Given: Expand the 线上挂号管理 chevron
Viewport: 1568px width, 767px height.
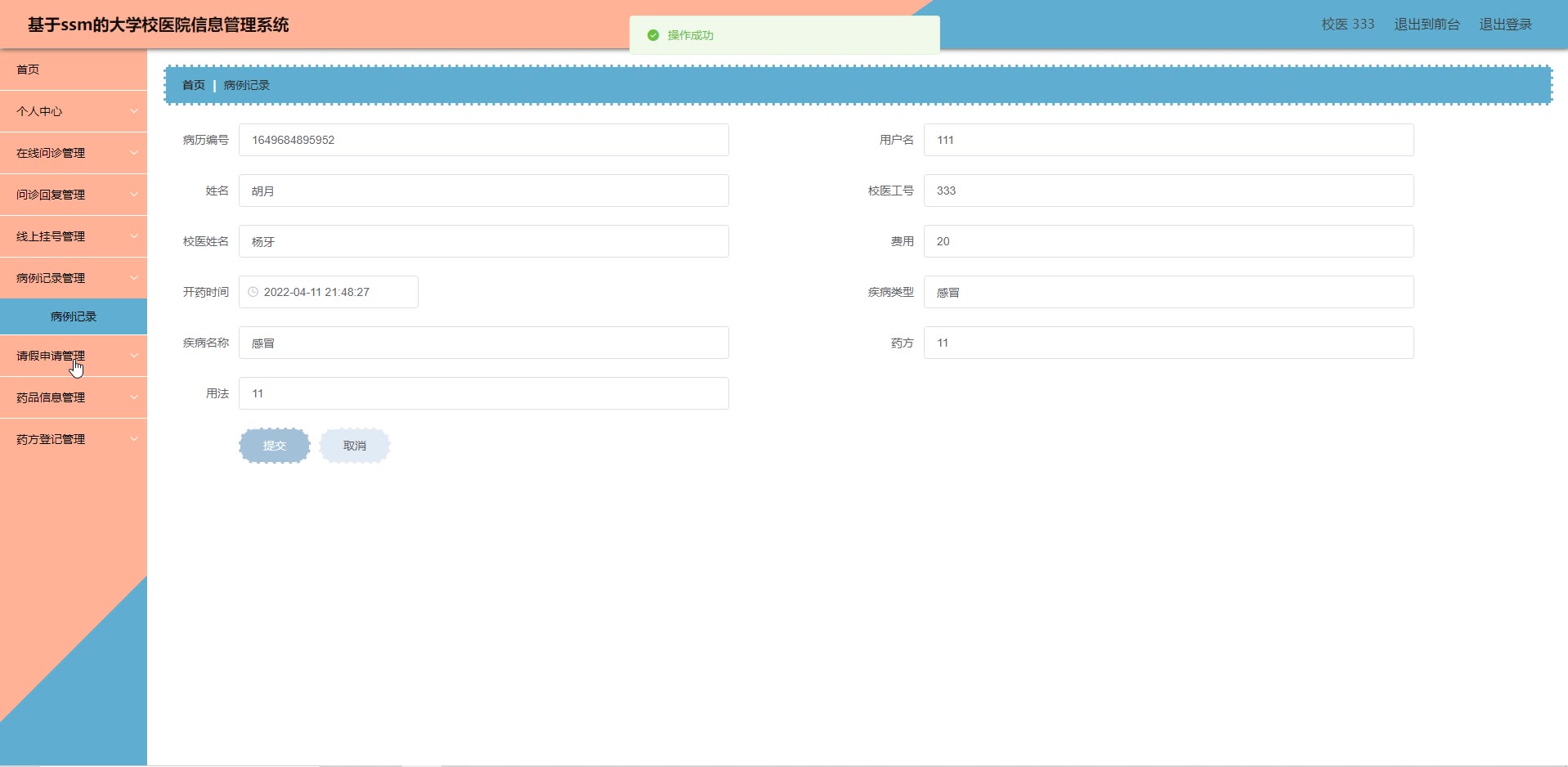Looking at the screenshot, I should pyautogui.click(x=134, y=236).
